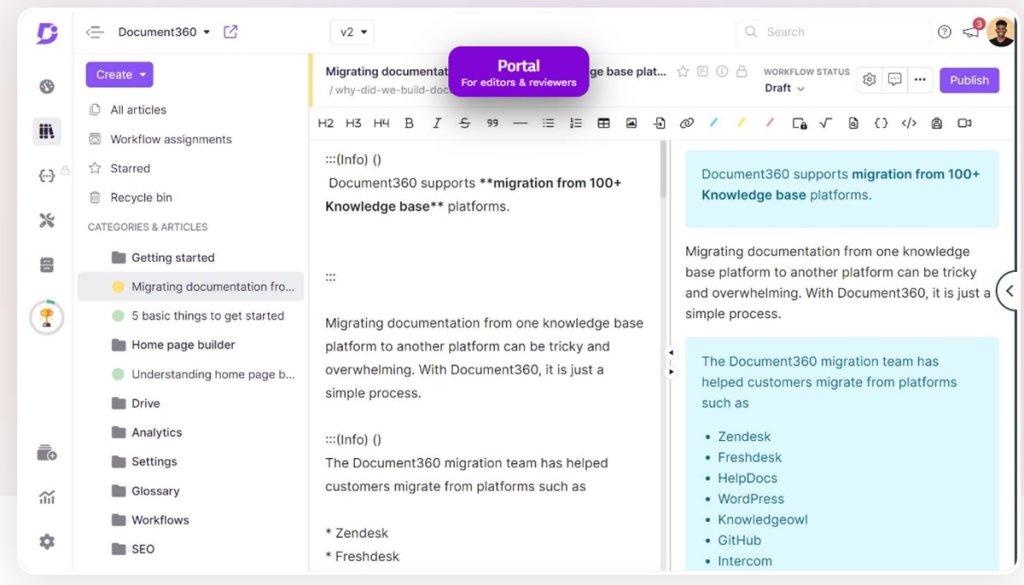Open the content tools wrench icon

(x=46, y=221)
